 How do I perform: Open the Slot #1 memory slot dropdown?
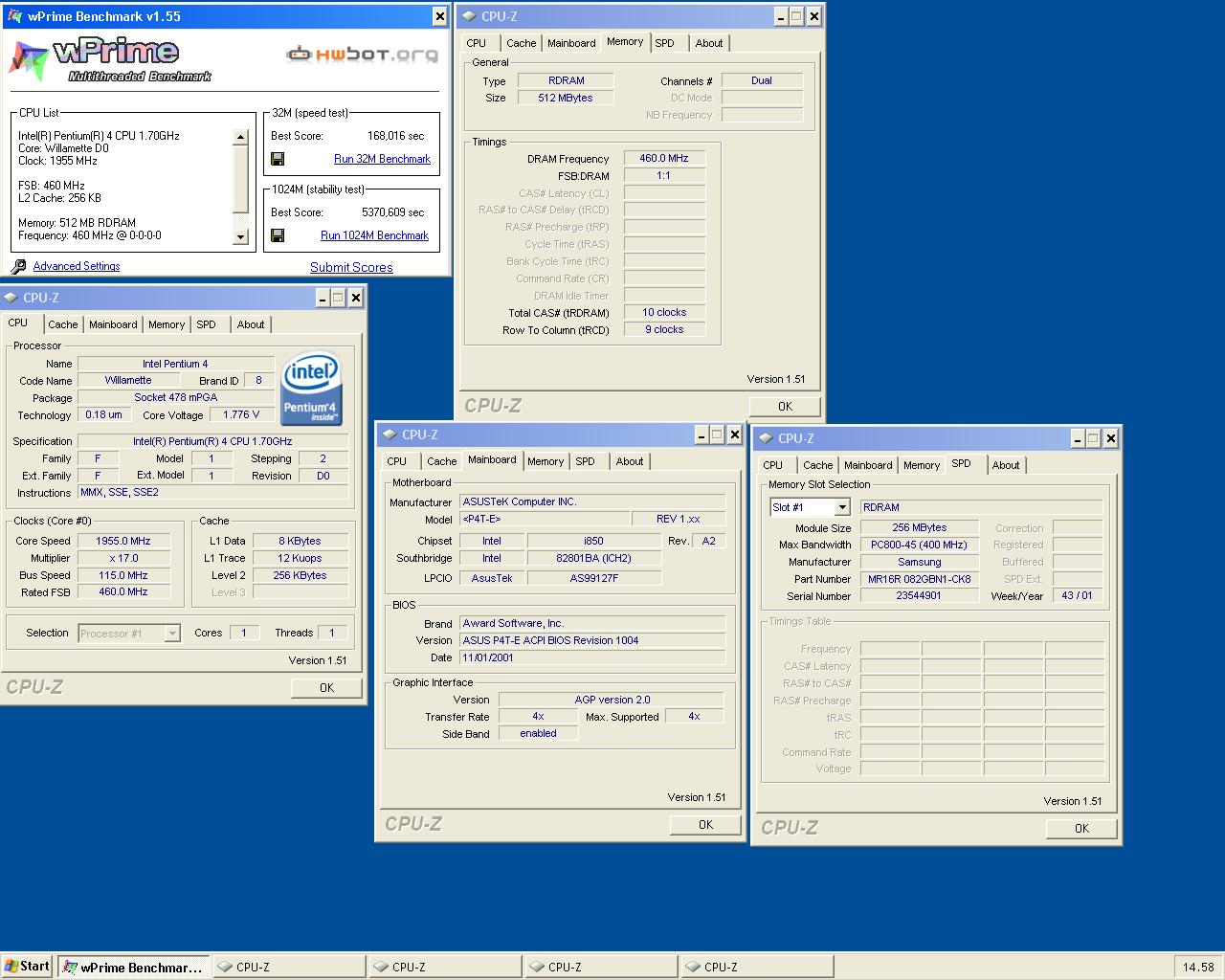coord(842,507)
